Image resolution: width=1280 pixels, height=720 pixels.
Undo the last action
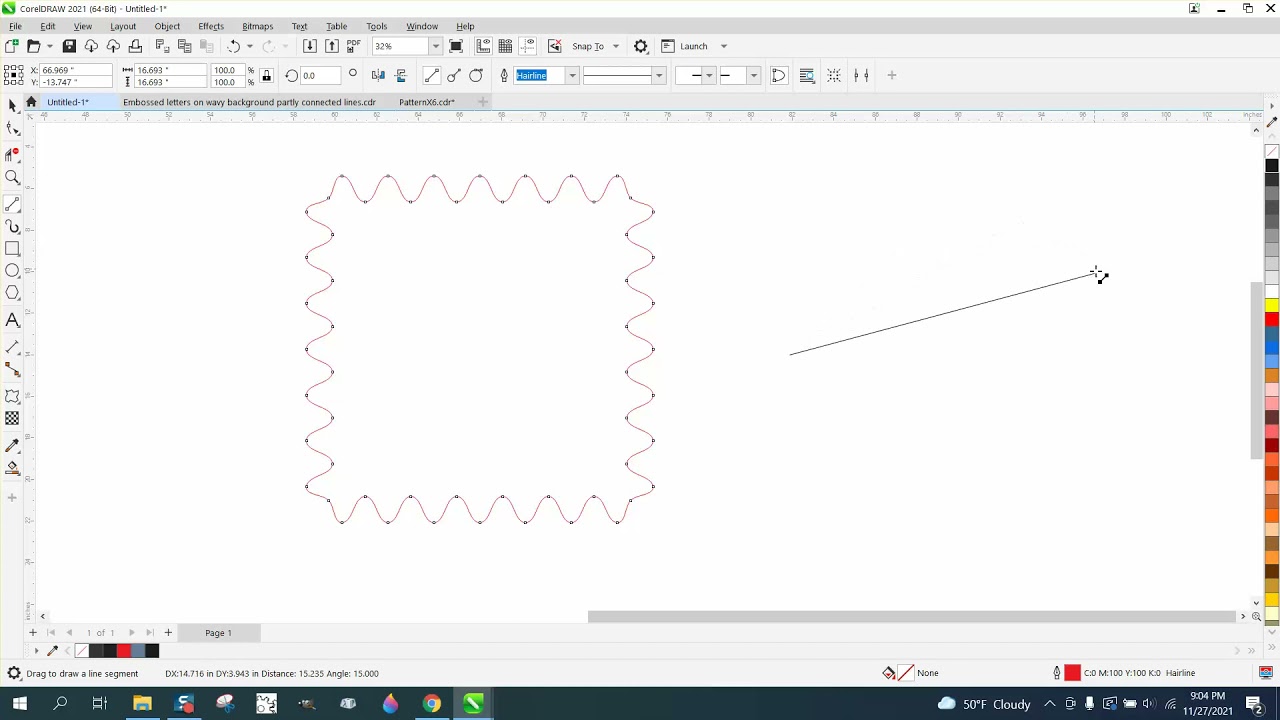[233, 46]
